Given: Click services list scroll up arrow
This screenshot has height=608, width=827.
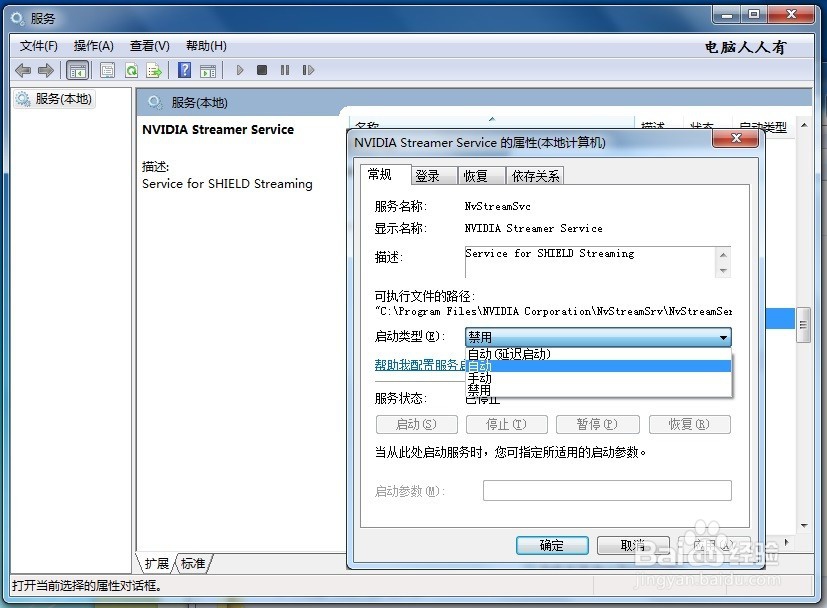Looking at the screenshot, I should 804,126.
